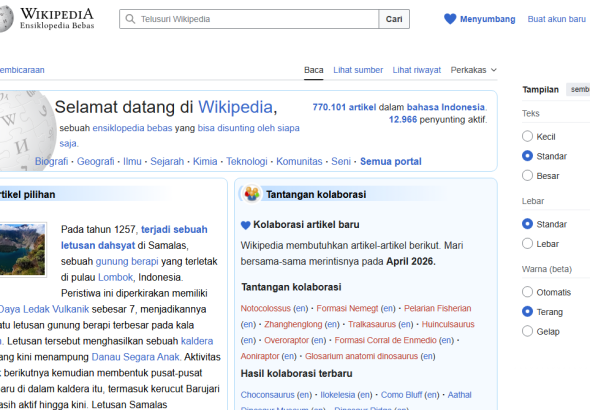Open the Sejarah portal
This screenshot has width=590, height=410.
(167, 161)
